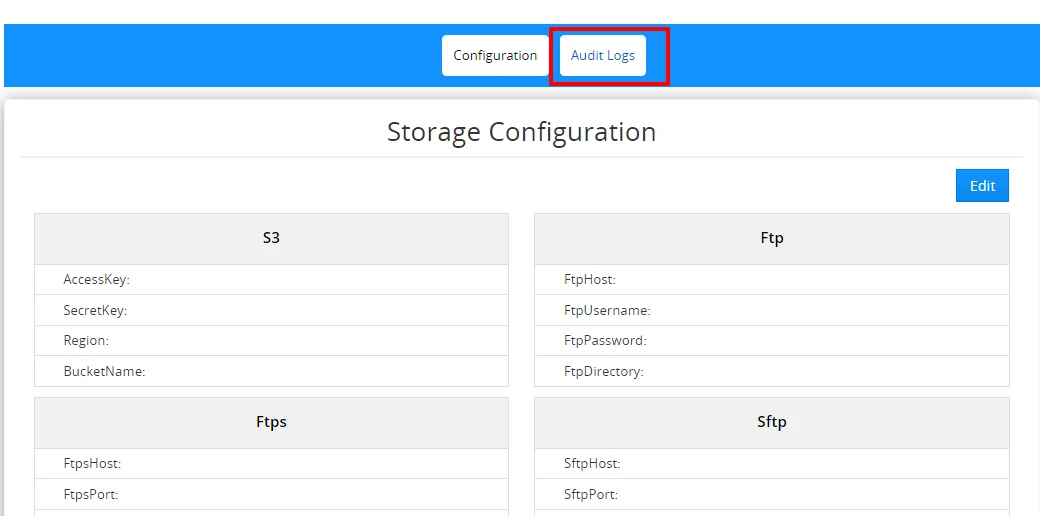Screen dimensions: 1040x516
Task: Select the Region row under S3
Action: (x=271, y=341)
